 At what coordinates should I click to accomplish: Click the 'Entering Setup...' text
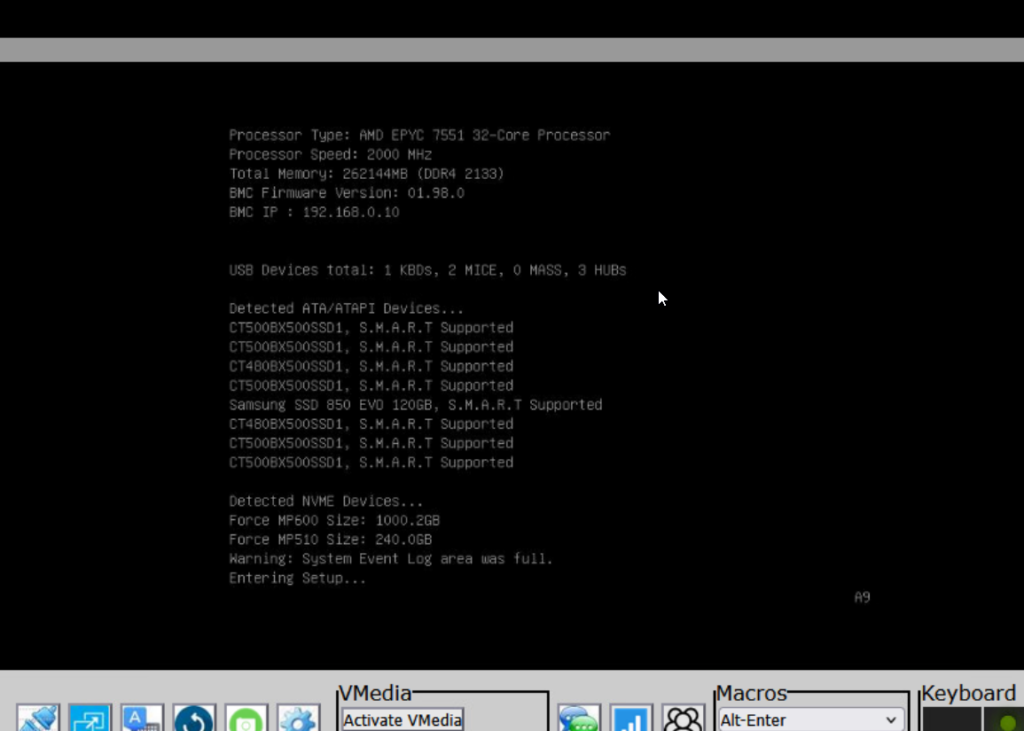pyautogui.click(x=297, y=578)
